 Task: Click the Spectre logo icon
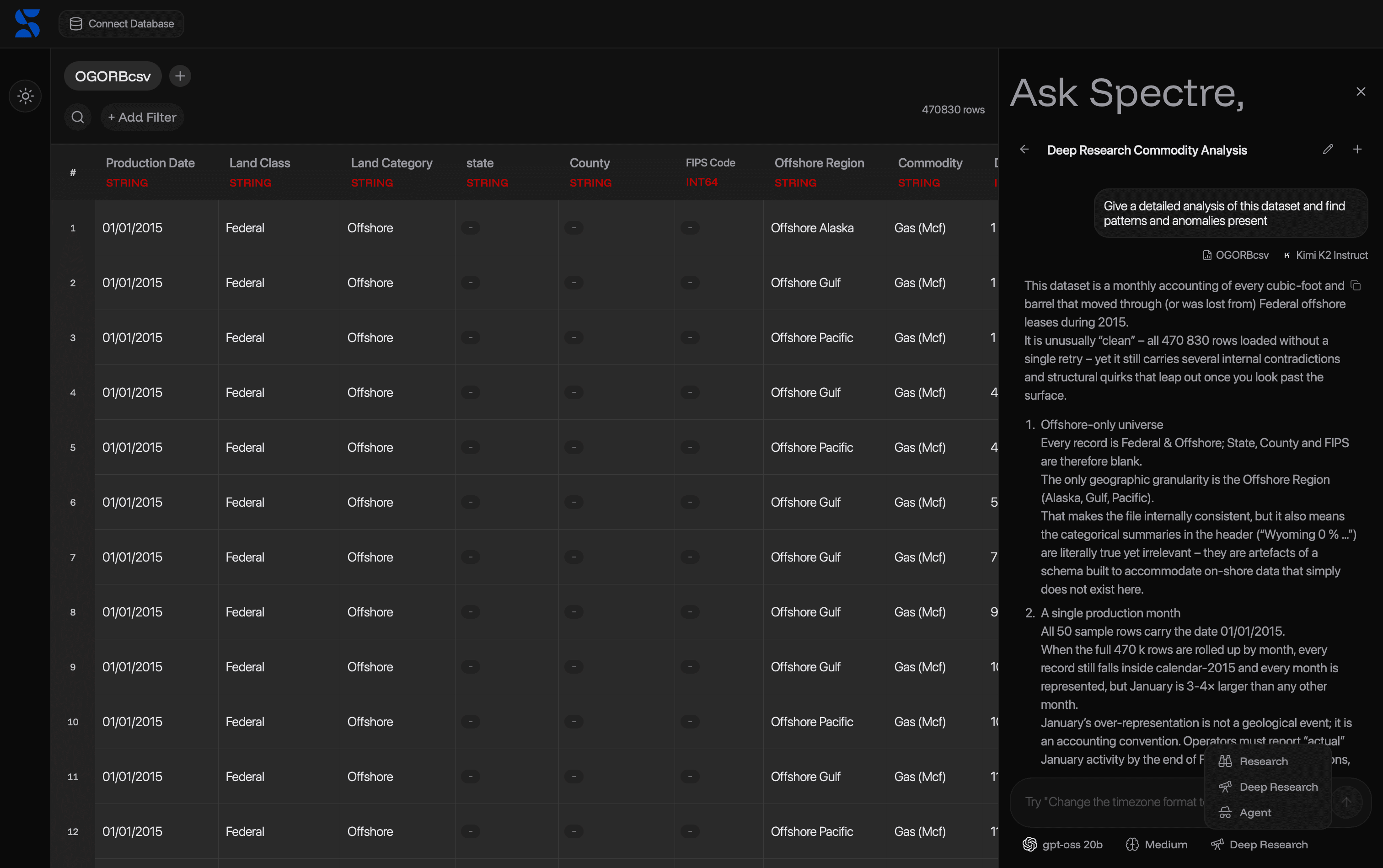27,23
